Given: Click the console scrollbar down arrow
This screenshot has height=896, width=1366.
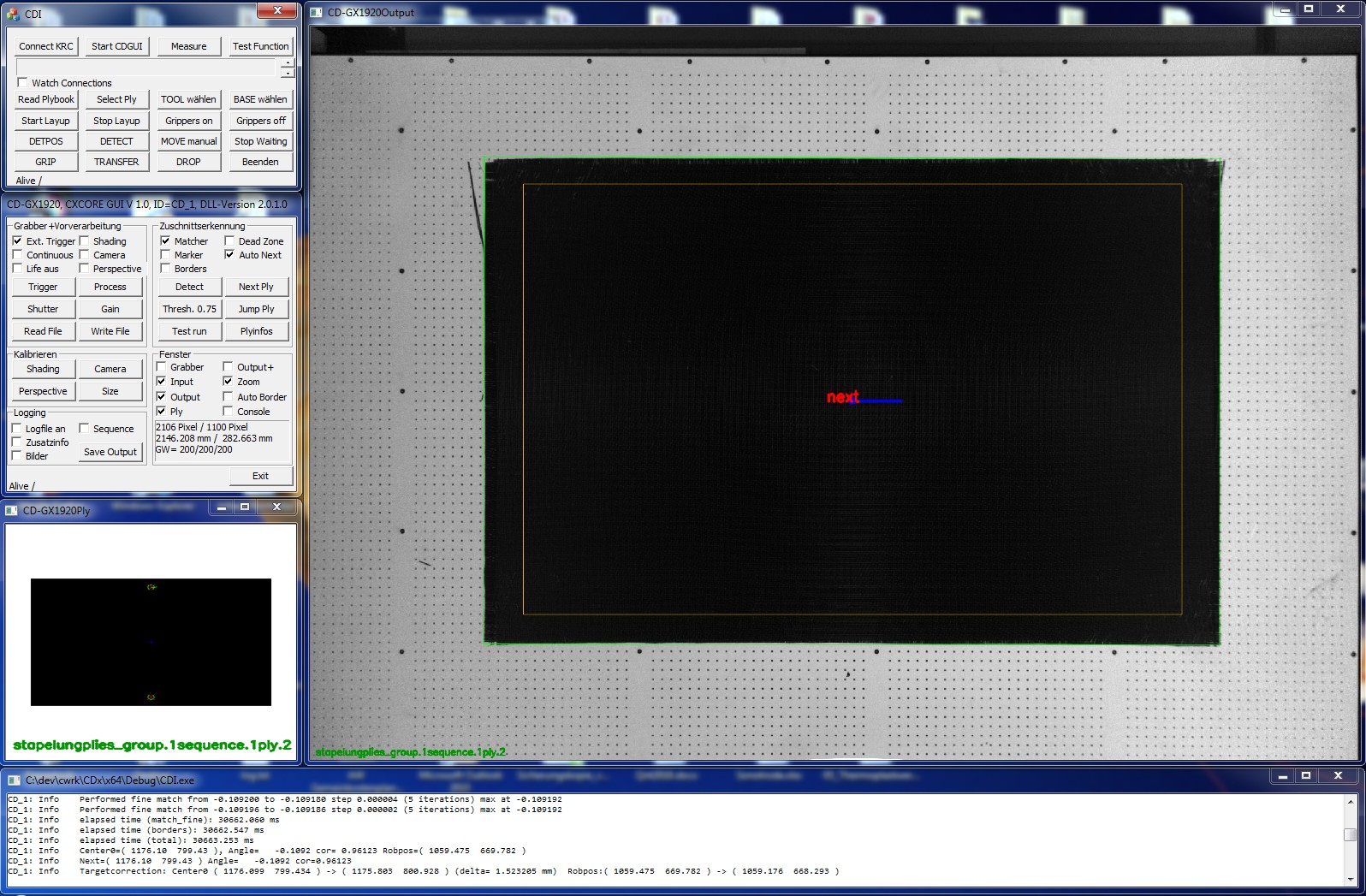Looking at the screenshot, I should click(1351, 878).
